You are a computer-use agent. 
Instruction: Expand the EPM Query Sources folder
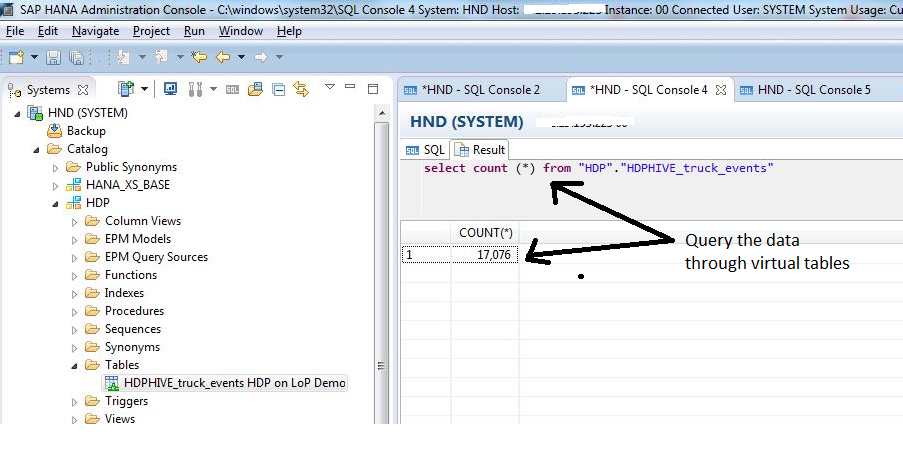(74, 258)
